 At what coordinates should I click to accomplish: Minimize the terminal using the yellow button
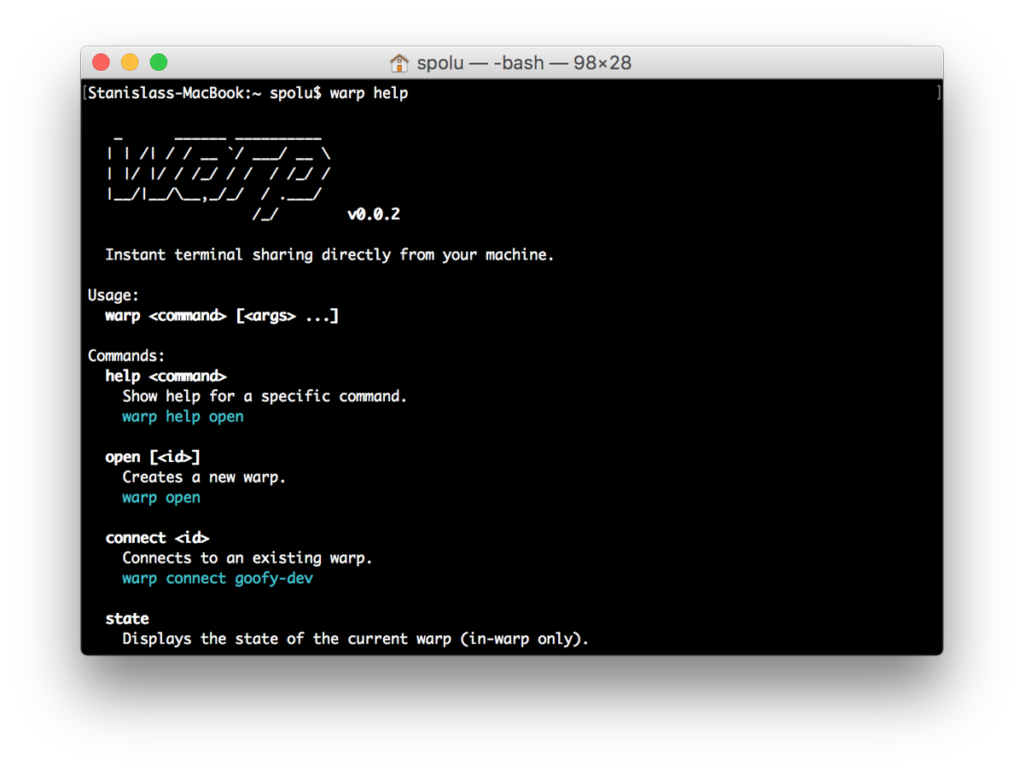tap(130, 63)
